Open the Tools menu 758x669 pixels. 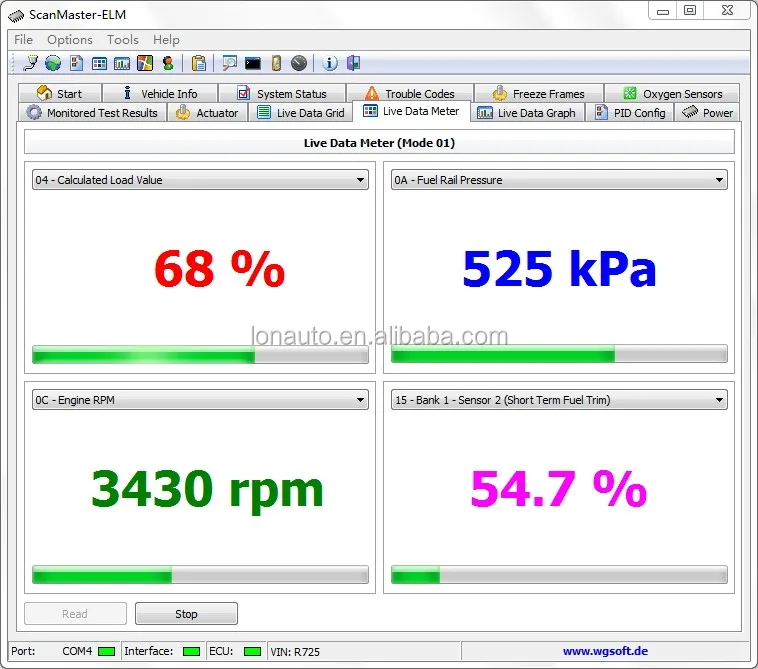[x=123, y=40]
